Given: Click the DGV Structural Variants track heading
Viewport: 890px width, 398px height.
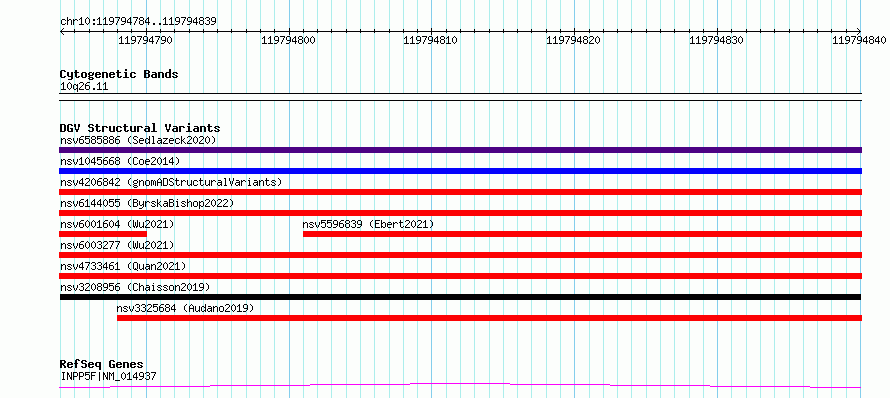Looking at the screenshot, I should pos(140,128).
